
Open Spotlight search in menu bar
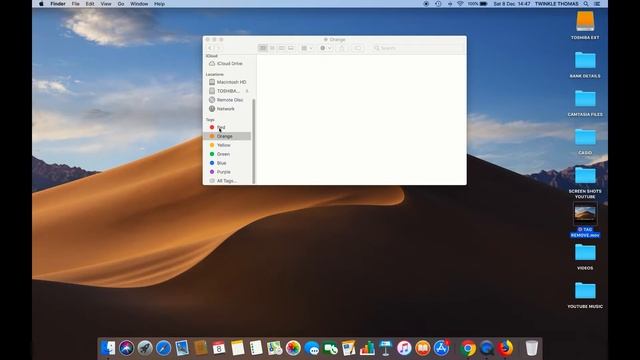pyautogui.click(x=586, y=4)
